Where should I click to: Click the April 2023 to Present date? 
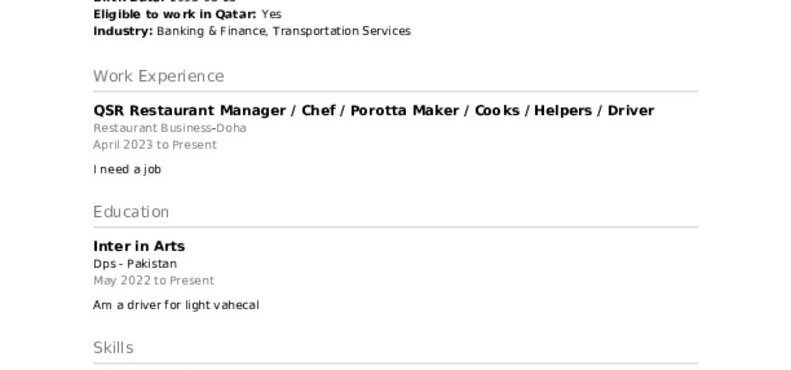click(155, 145)
